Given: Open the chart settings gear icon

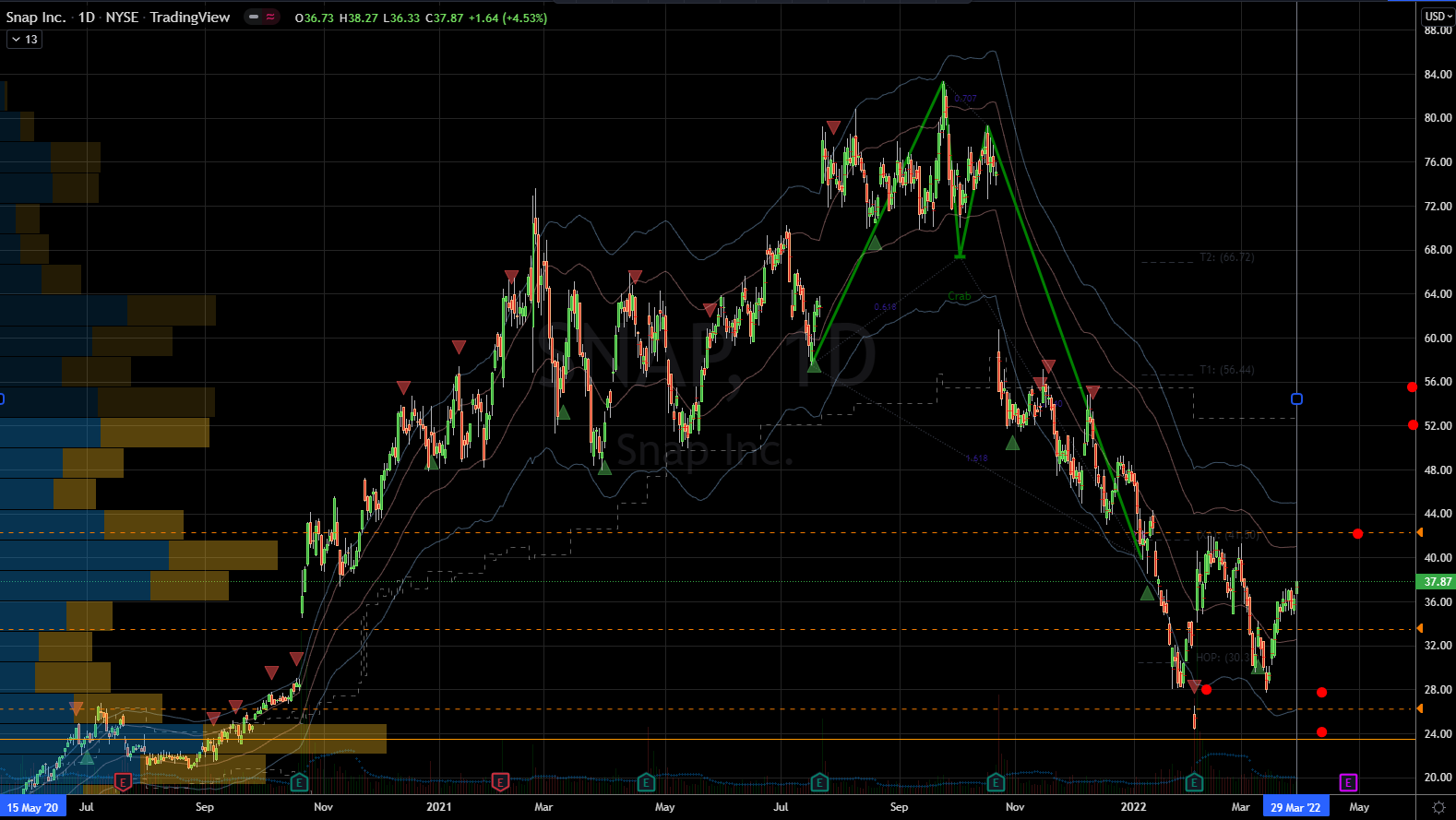Looking at the screenshot, I should click(x=1438, y=807).
